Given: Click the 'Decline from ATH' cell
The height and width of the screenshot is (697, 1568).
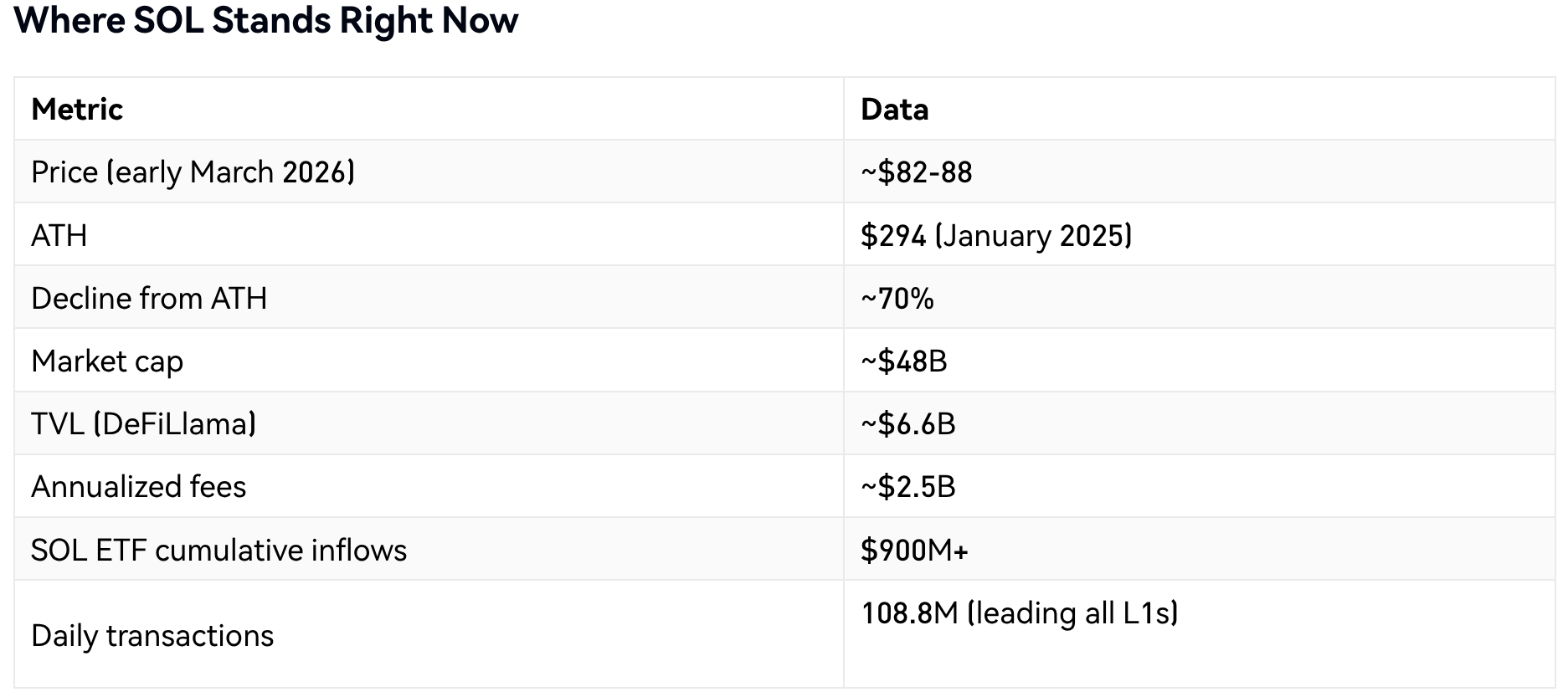Looking at the screenshot, I should (x=149, y=299).
